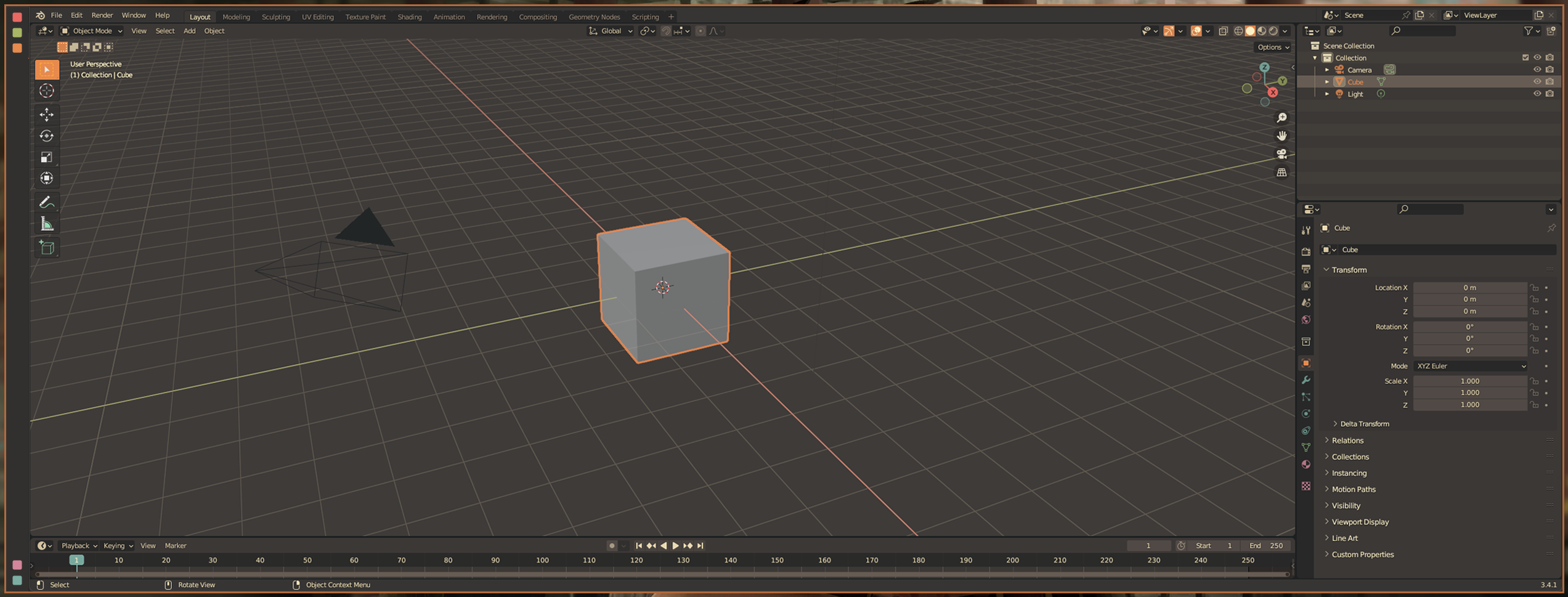Select the Measure tool
The image size is (1568, 597).
pos(47,224)
